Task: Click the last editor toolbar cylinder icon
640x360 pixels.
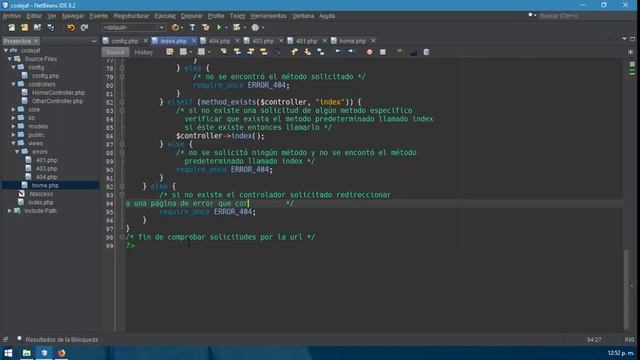Action: coord(426,52)
